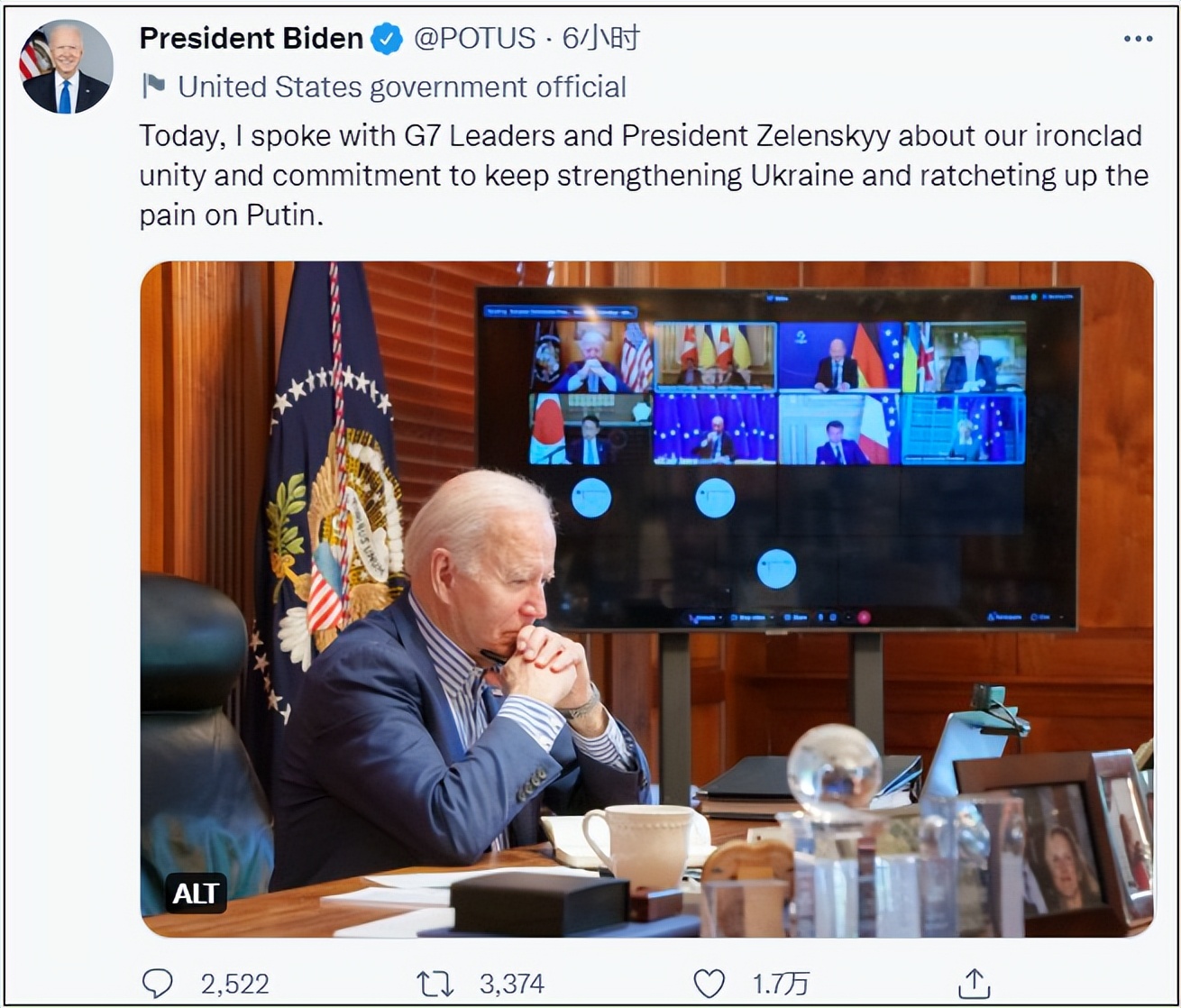Click the President Biden display name
1181x1008 pixels.
coord(252,39)
